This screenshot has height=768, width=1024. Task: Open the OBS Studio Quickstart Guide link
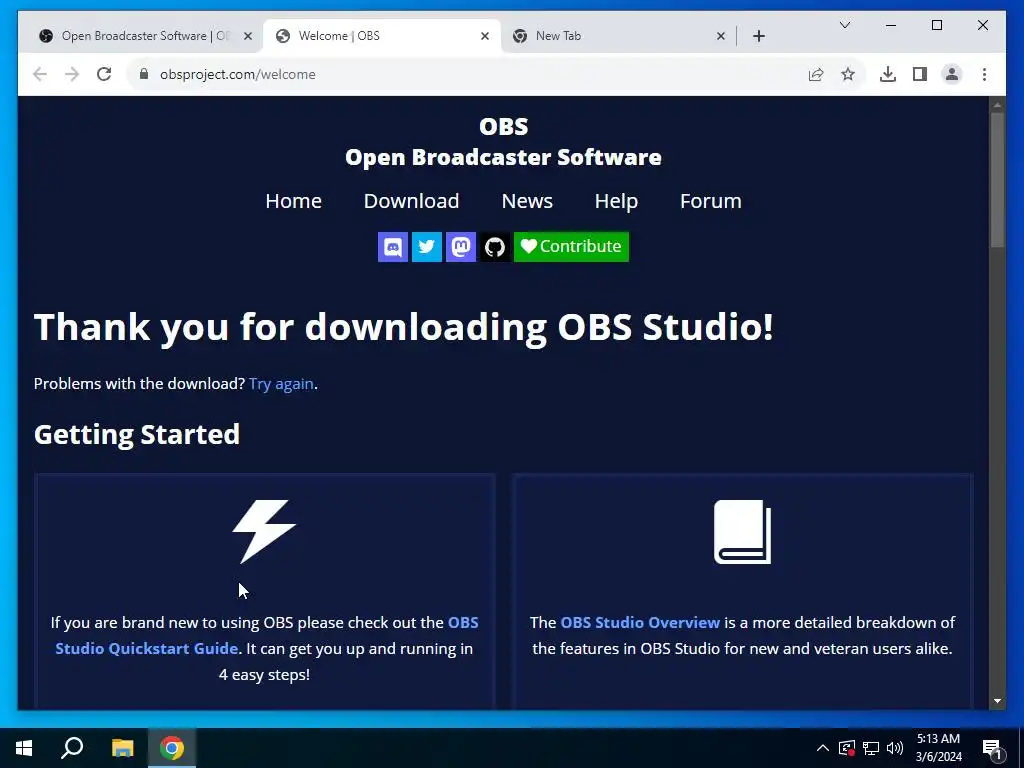click(266, 635)
